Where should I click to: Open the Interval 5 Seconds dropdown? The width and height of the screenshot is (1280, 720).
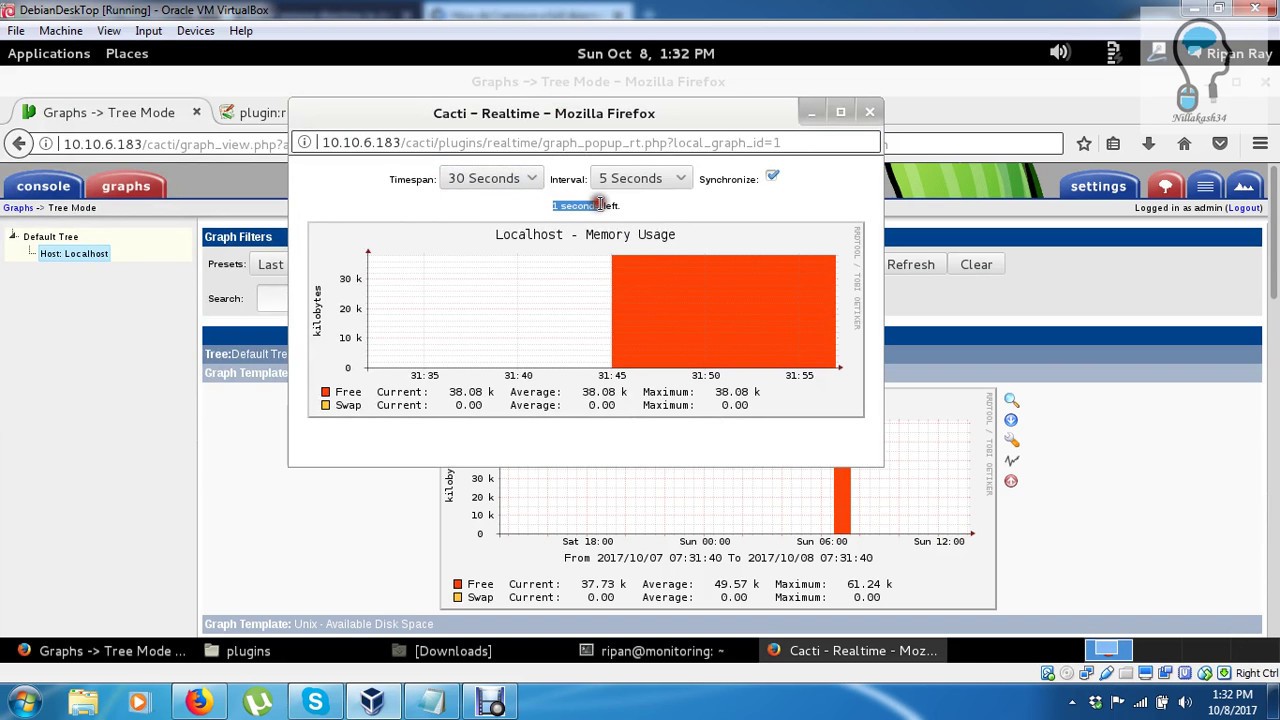641,178
